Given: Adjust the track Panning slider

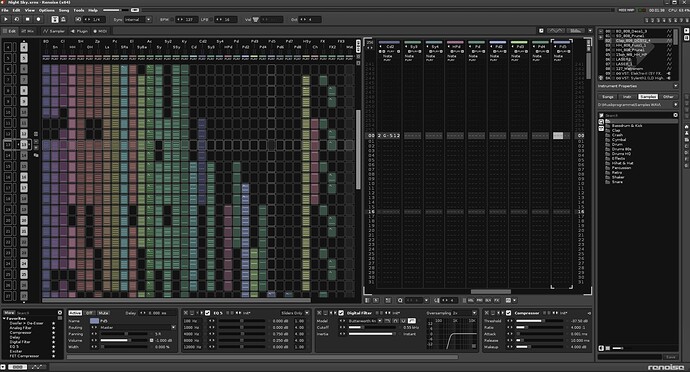Looking at the screenshot, I should coord(125,334).
